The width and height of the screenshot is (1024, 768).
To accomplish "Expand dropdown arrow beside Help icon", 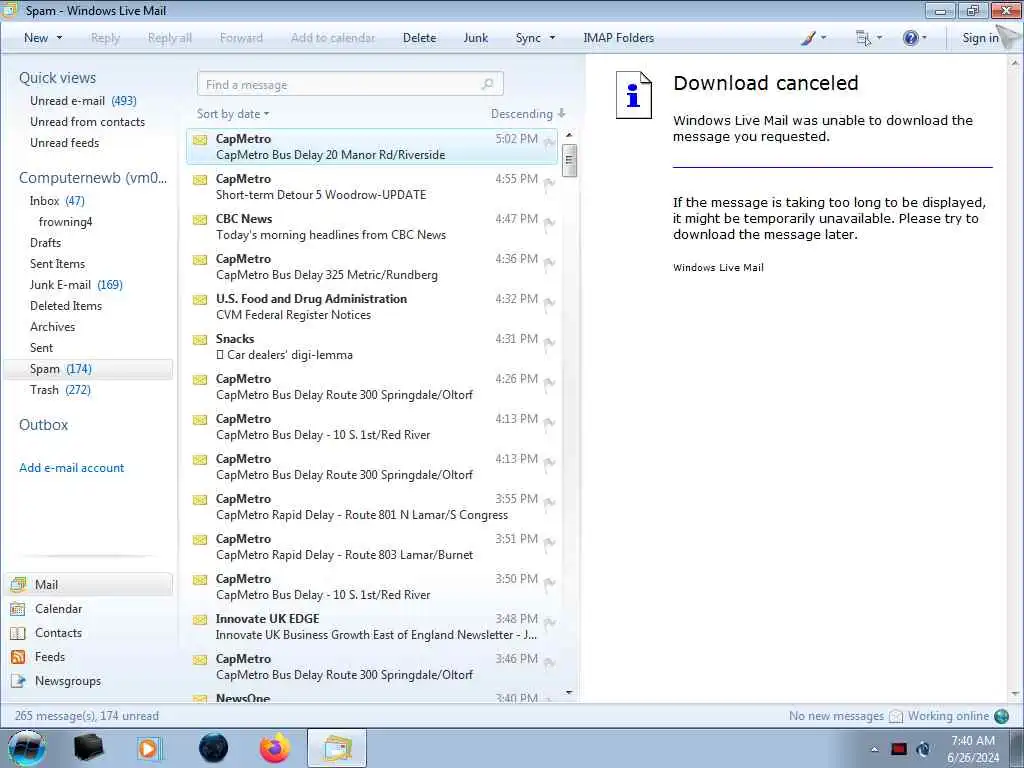I will pyautogui.click(x=924, y=38).
